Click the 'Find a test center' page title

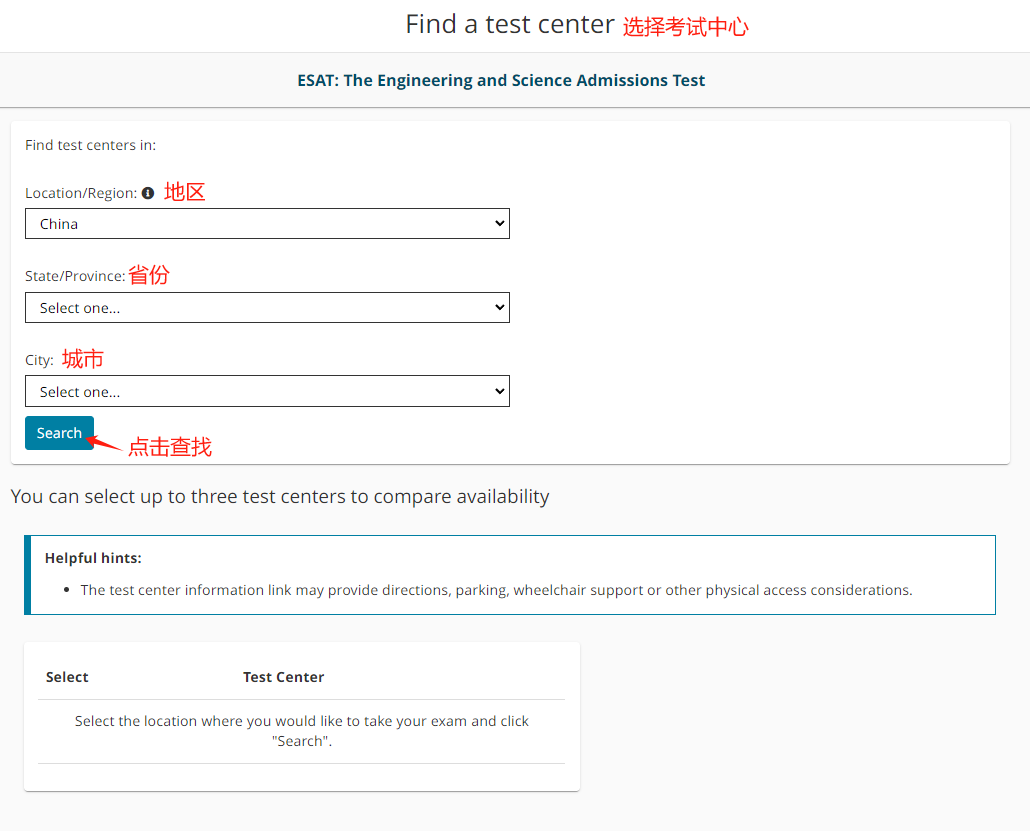pos(509,25)
